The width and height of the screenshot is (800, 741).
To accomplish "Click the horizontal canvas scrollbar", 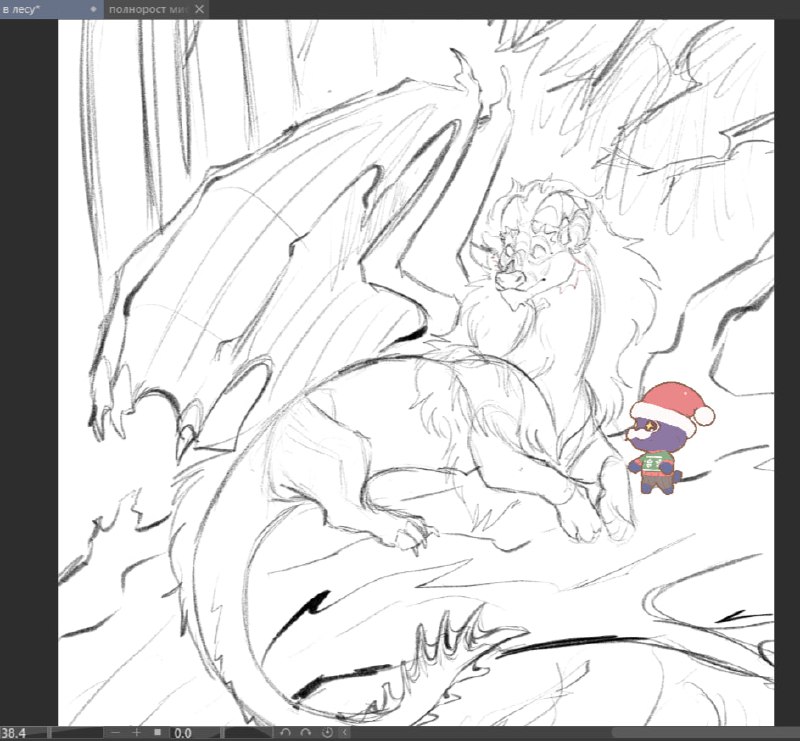I will [704, 733].
